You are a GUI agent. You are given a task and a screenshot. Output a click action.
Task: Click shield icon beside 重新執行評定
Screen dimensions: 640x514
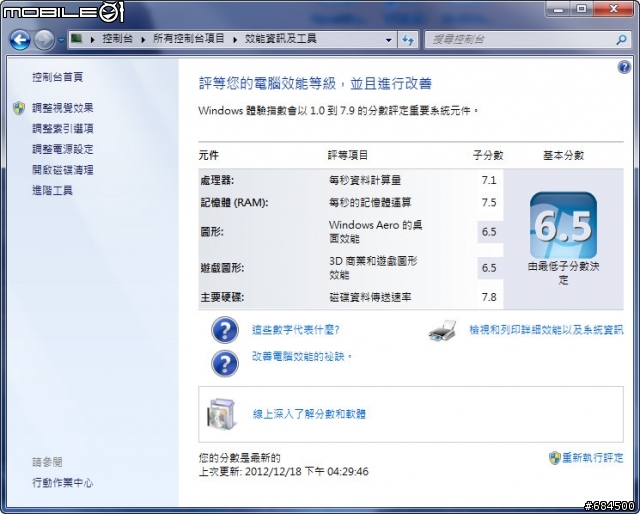coord(554,458)
